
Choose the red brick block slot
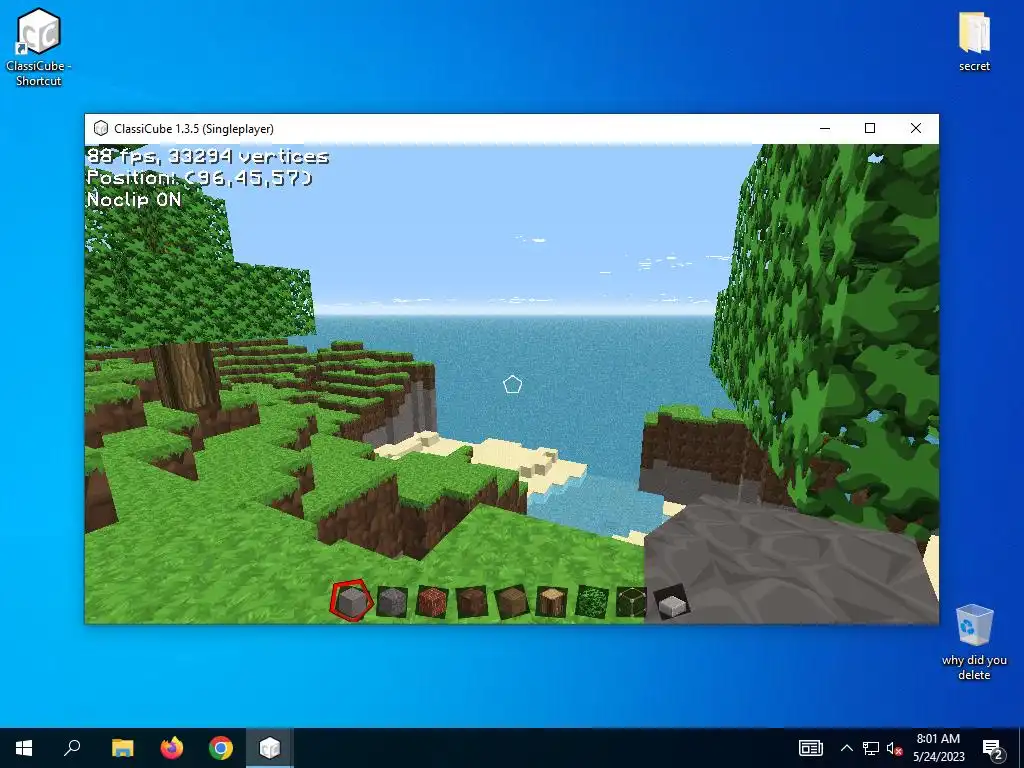(432, 601)
